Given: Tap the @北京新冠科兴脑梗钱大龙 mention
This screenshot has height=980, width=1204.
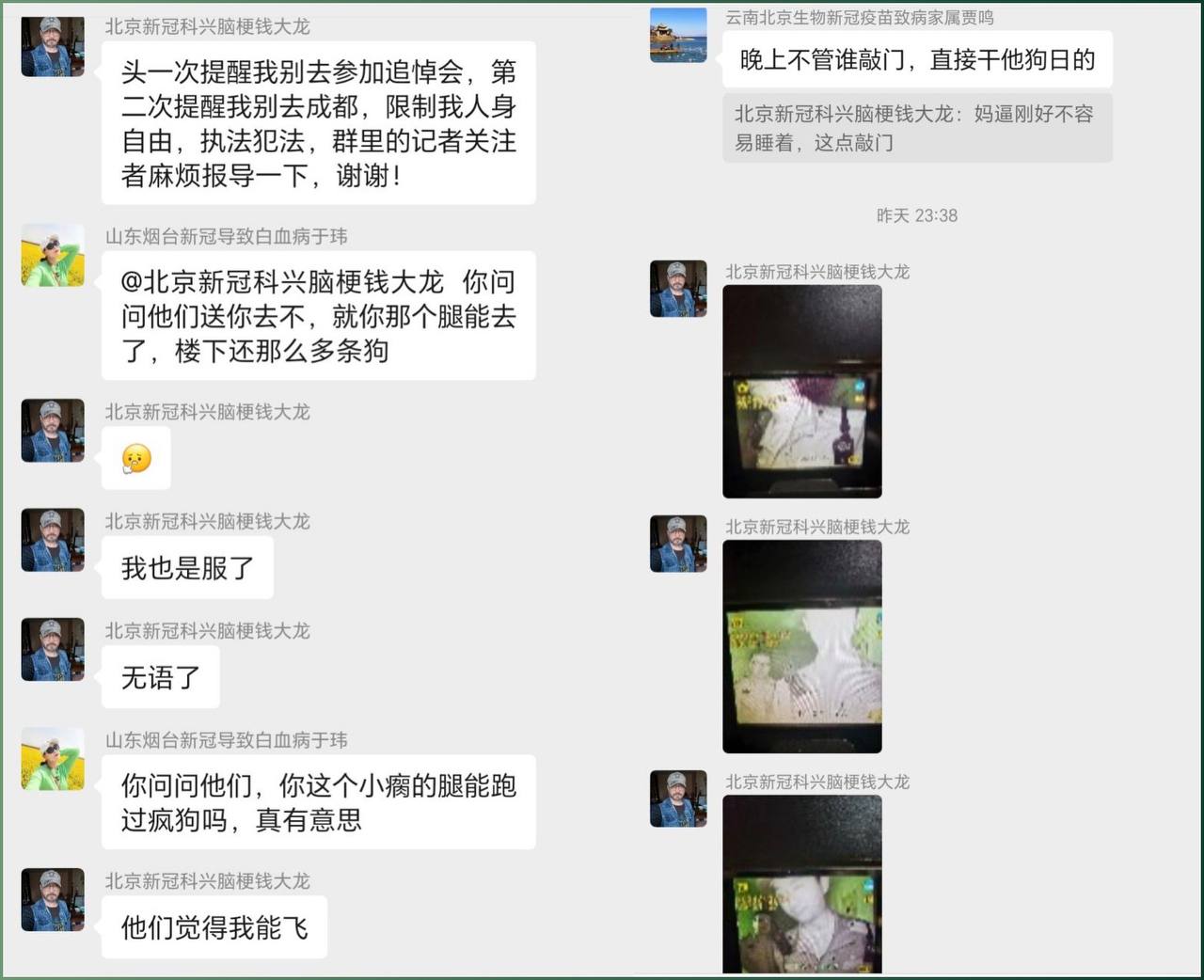Looking at the screenshot, I should click(282, 282).
